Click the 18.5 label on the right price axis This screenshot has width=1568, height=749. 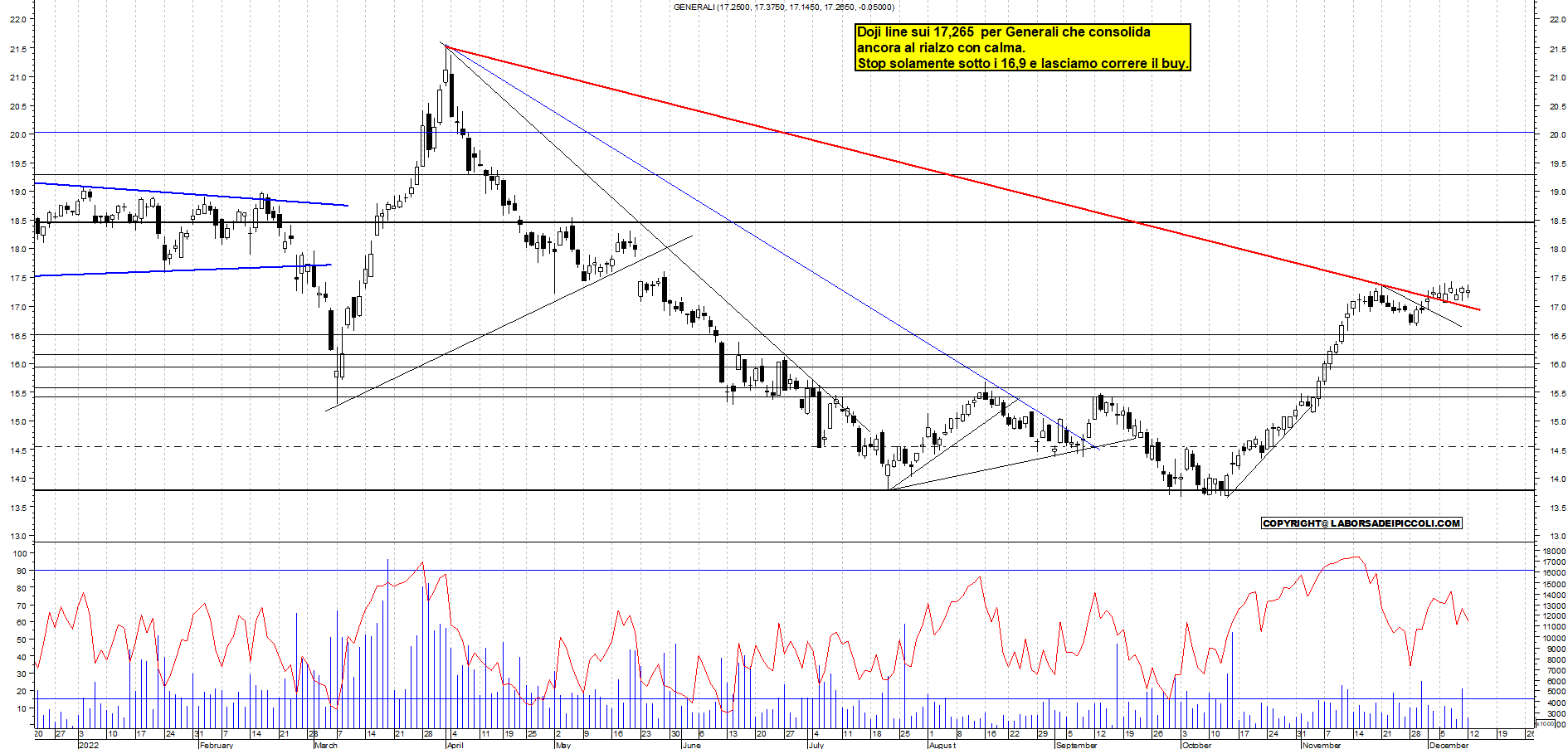pos(1557,221)
